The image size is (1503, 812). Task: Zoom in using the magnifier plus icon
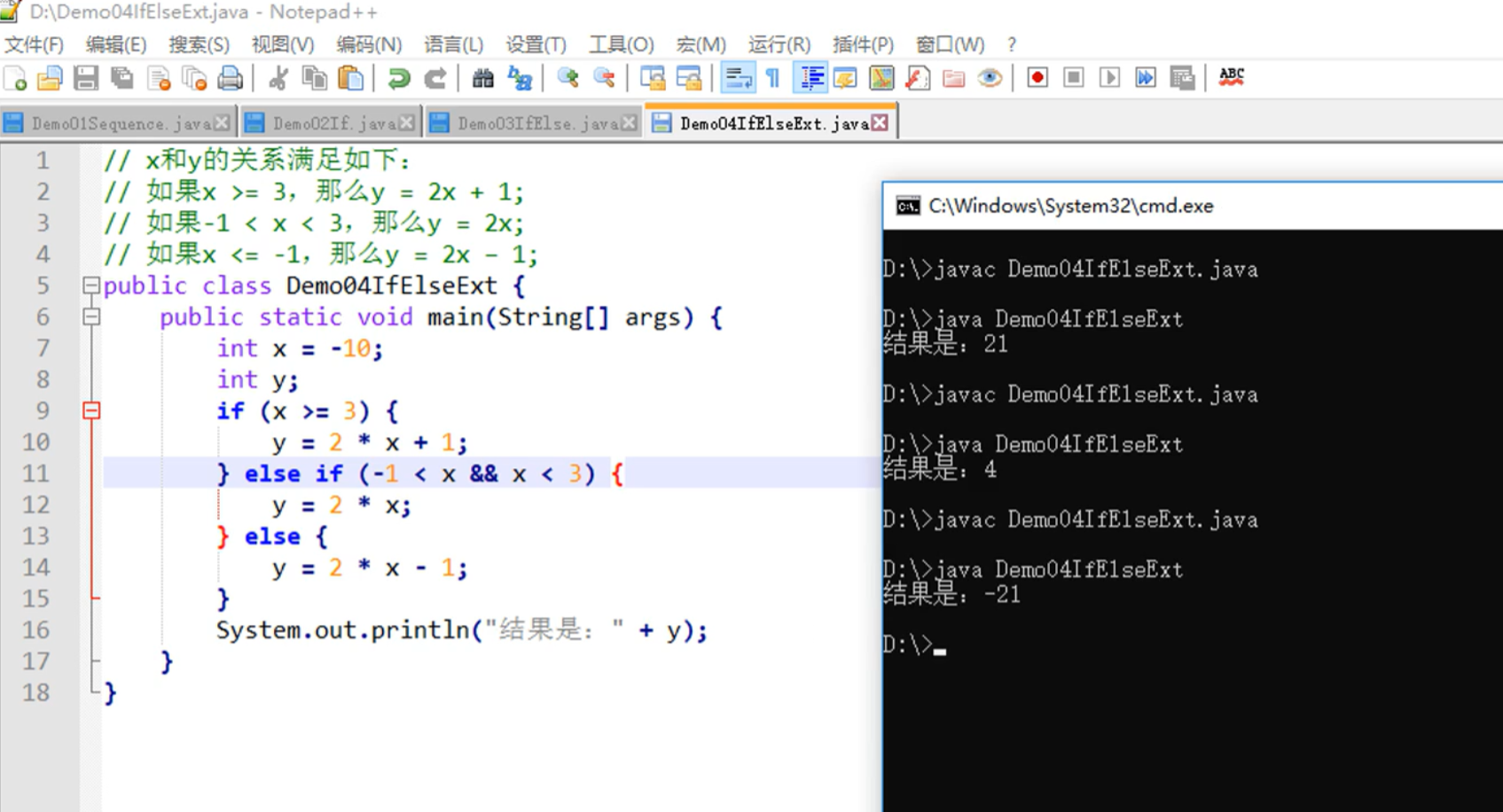568,79
